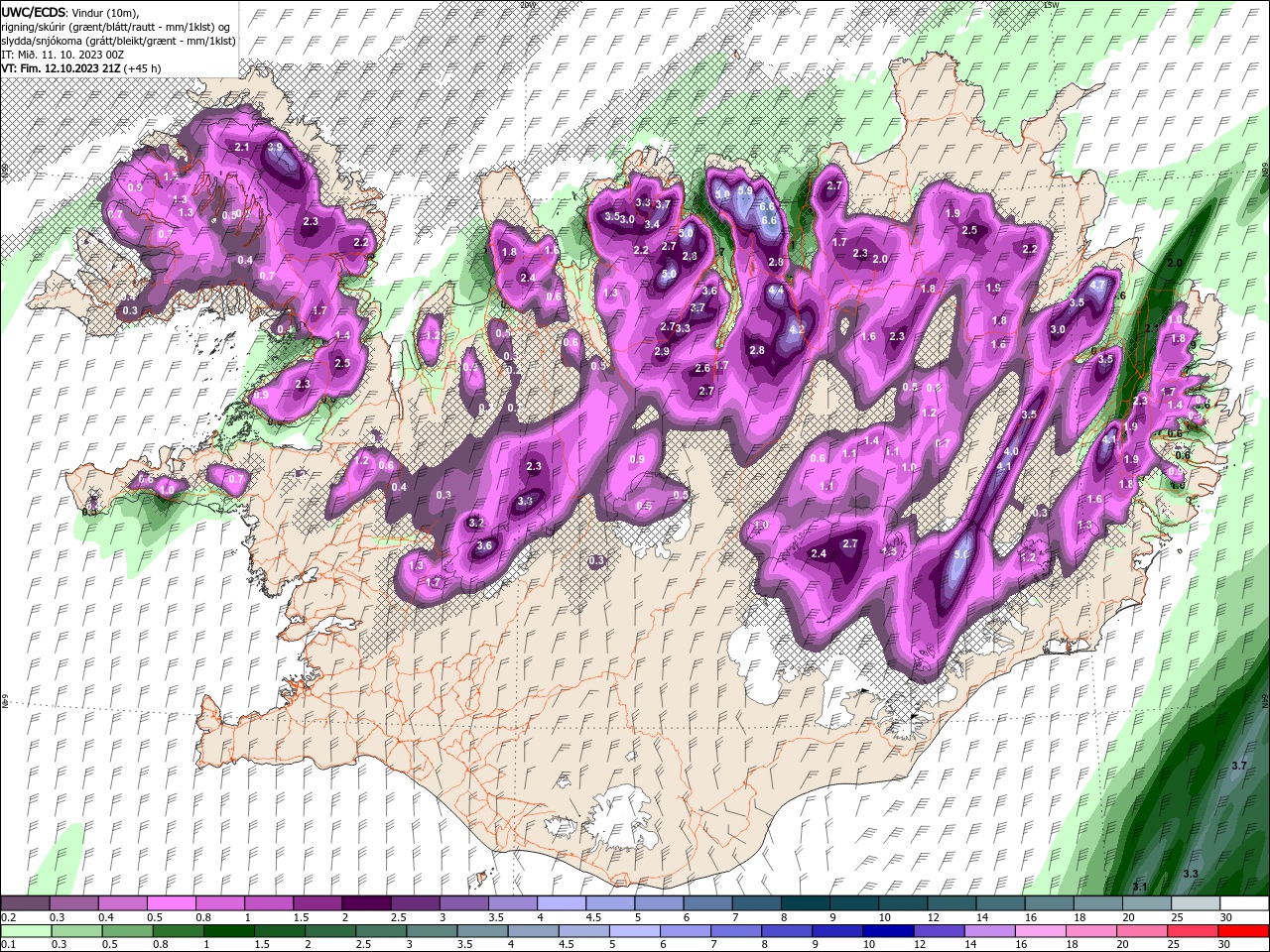Click the '0.1' label on the rain scale
The width and height of the screenshot is (1270, 952).
click(8, 945)
